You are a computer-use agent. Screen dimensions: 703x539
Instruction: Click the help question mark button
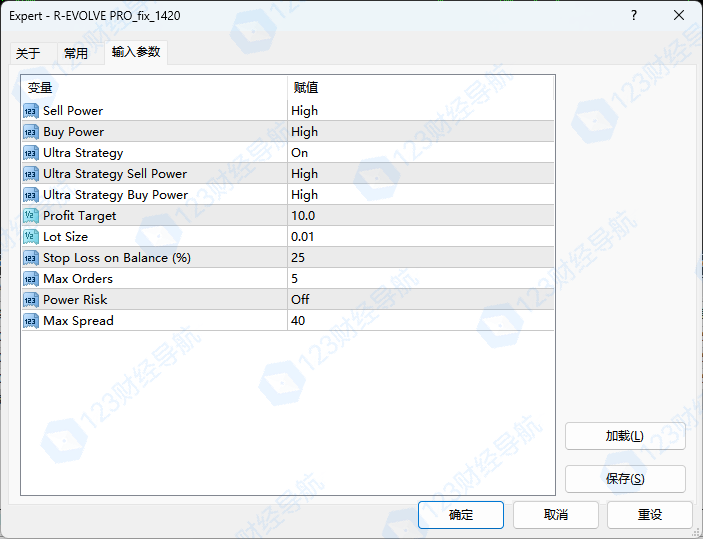pos(634,15)
